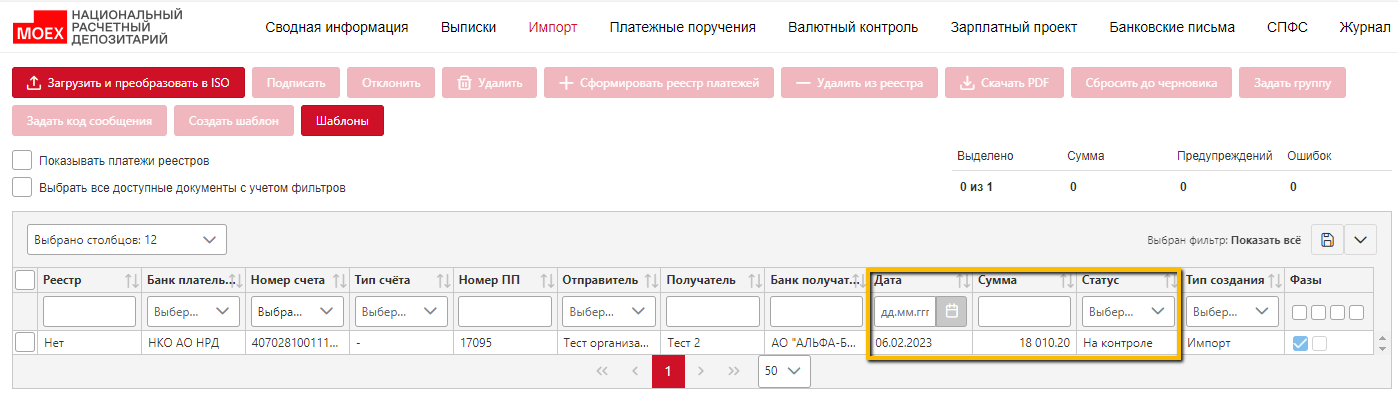Go to last page of results

734,371
